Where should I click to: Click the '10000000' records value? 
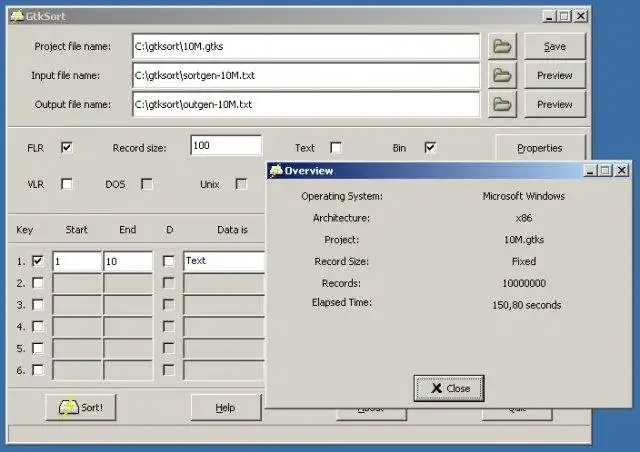pyautogui.click(x=524, y=283)
